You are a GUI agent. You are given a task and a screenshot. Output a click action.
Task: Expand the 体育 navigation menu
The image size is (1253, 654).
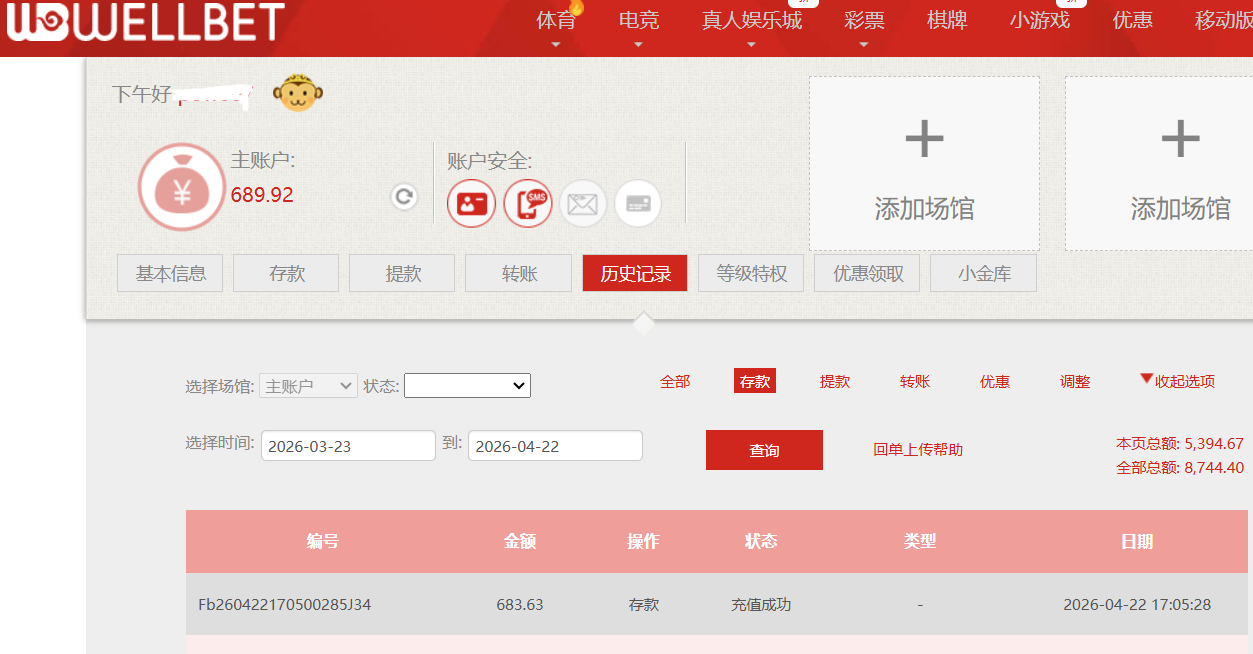[556, 21]
